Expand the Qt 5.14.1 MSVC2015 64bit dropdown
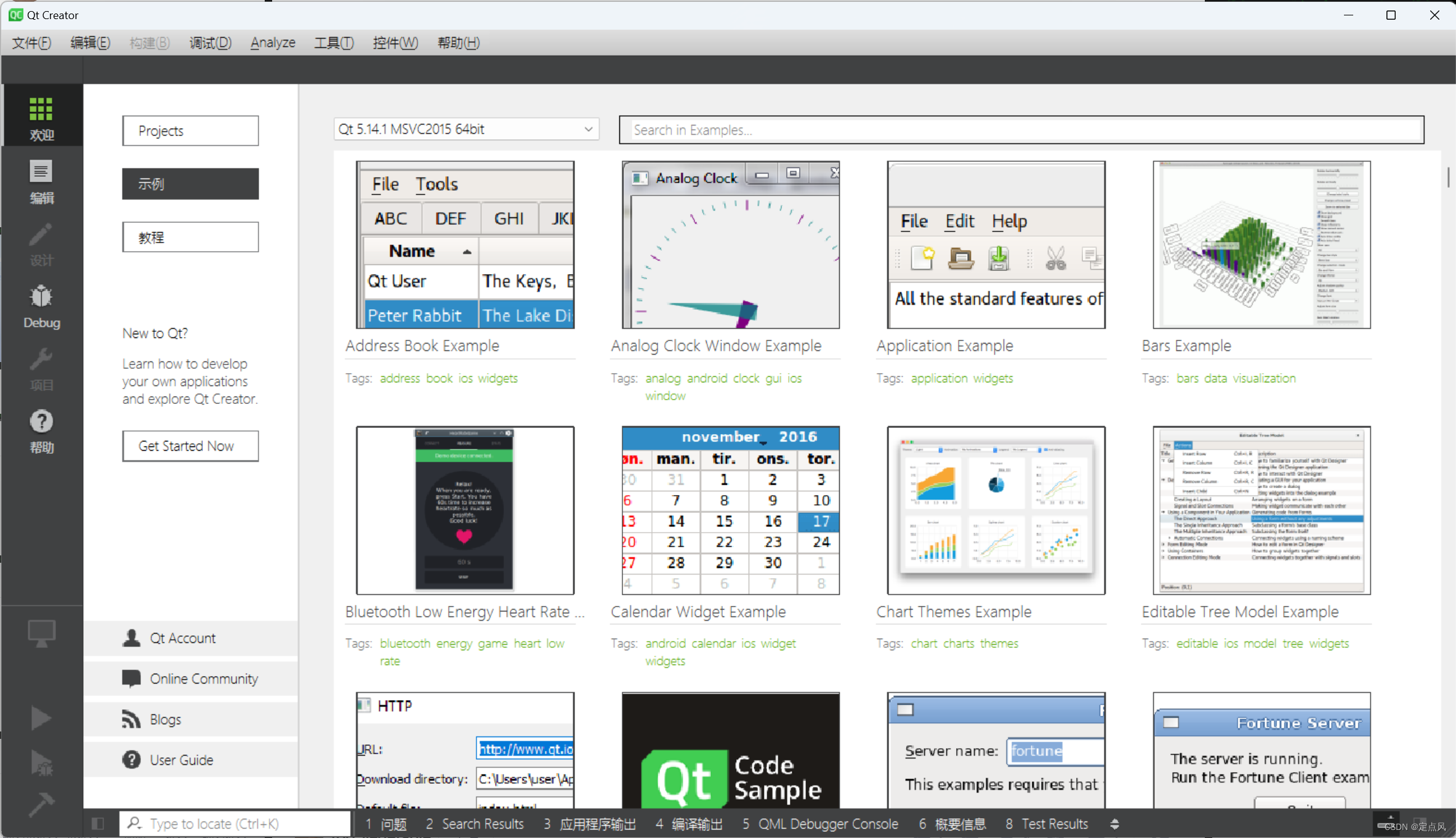 click(x=466, y=129)
